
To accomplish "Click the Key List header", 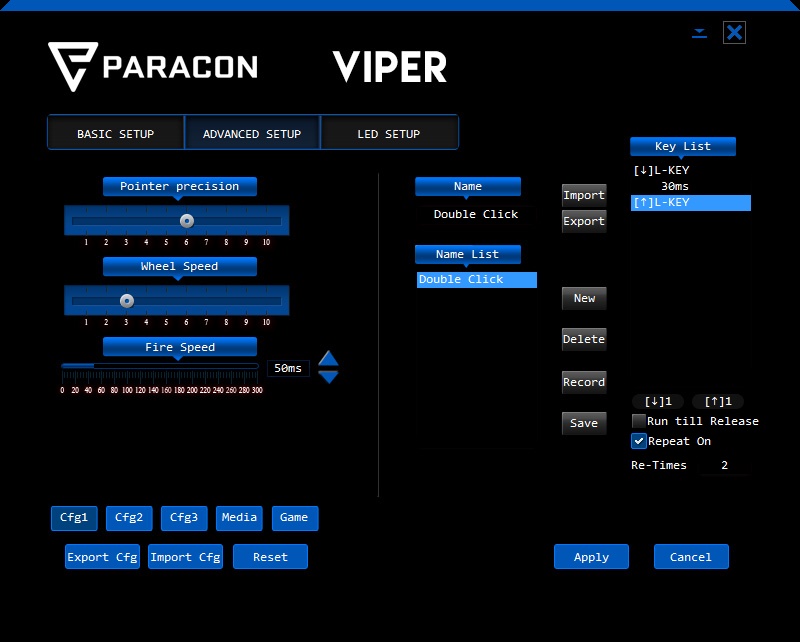I will [x=683, y=146].
